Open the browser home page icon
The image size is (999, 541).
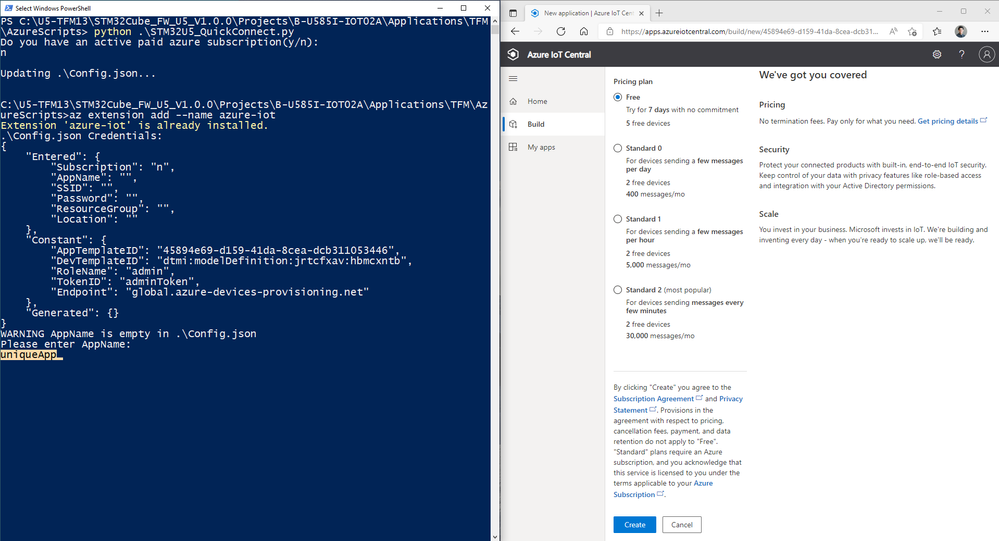584,31
